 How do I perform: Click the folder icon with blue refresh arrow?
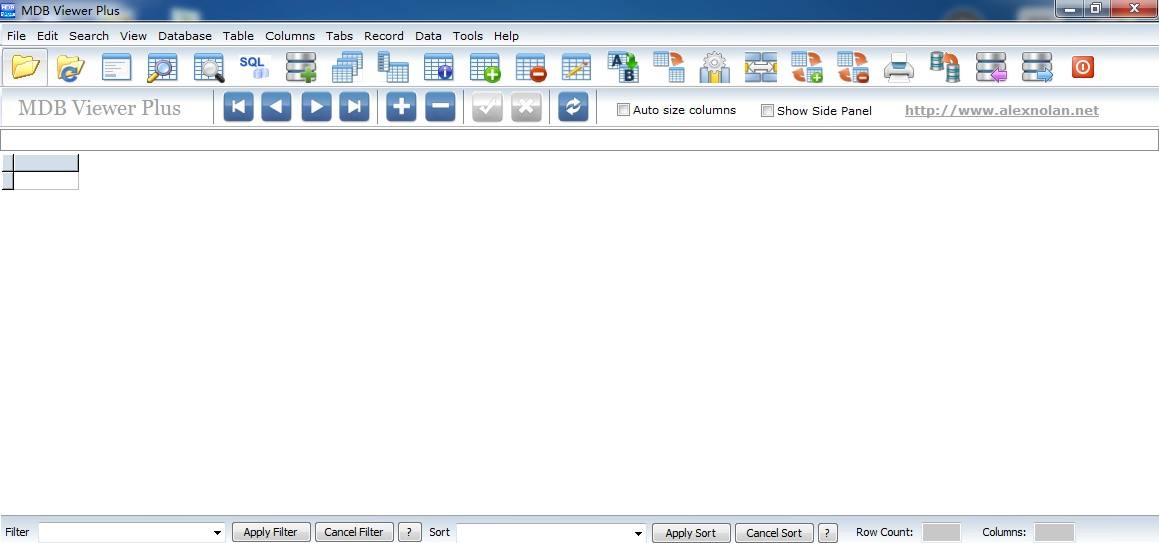pyautogui.click(x=71, y=67)
